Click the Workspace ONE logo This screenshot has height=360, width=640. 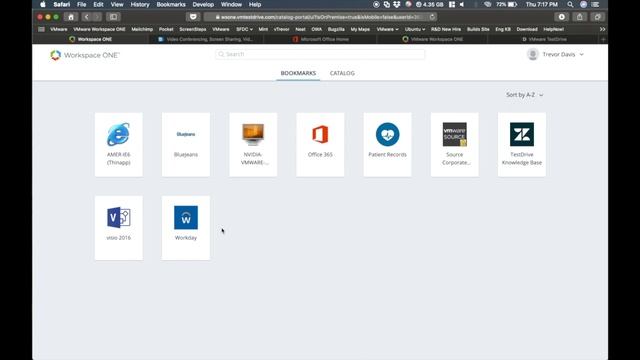(84, 55)
